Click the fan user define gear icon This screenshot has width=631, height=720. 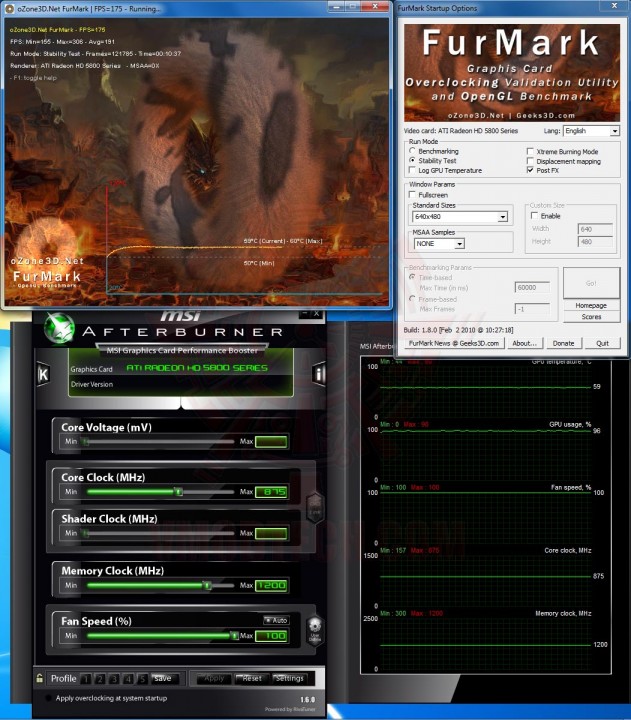tap(315, 630)
